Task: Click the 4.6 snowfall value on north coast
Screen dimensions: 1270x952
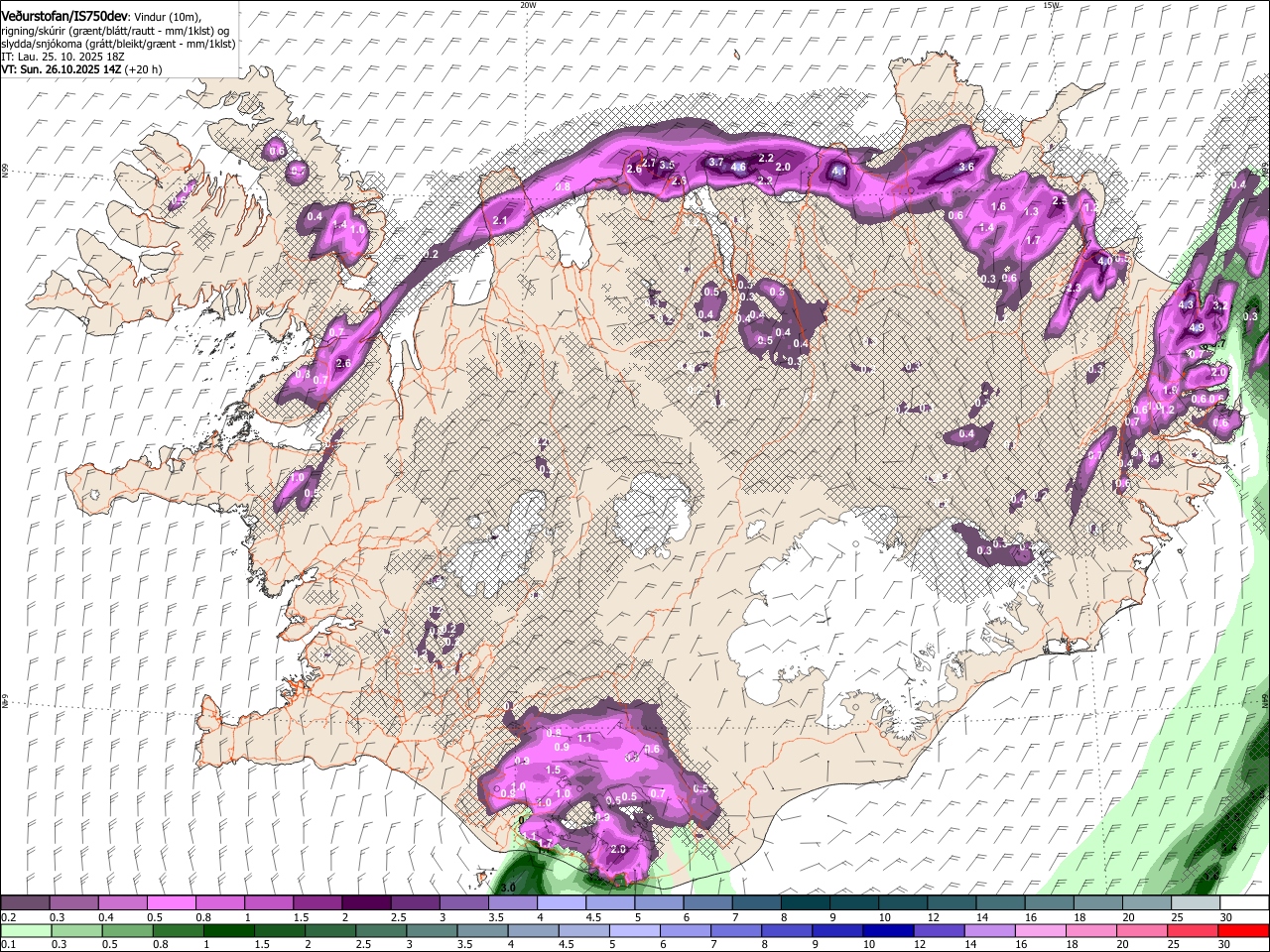Action: pos(738,168)
